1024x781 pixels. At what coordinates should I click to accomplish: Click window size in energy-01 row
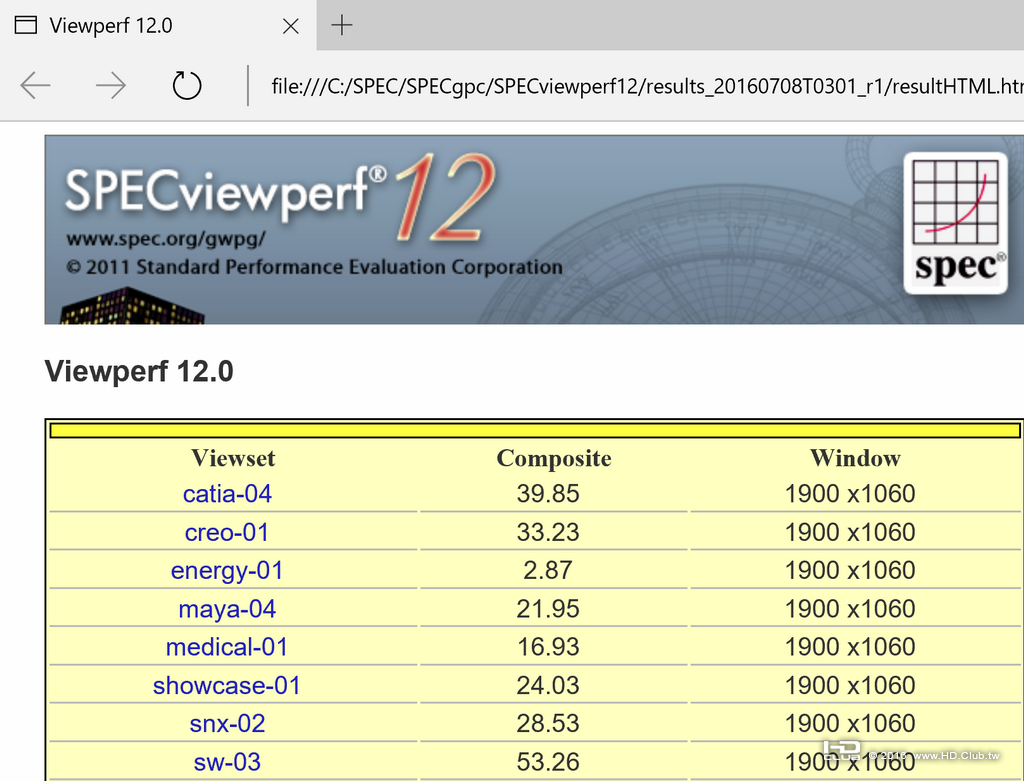(850, 571)
